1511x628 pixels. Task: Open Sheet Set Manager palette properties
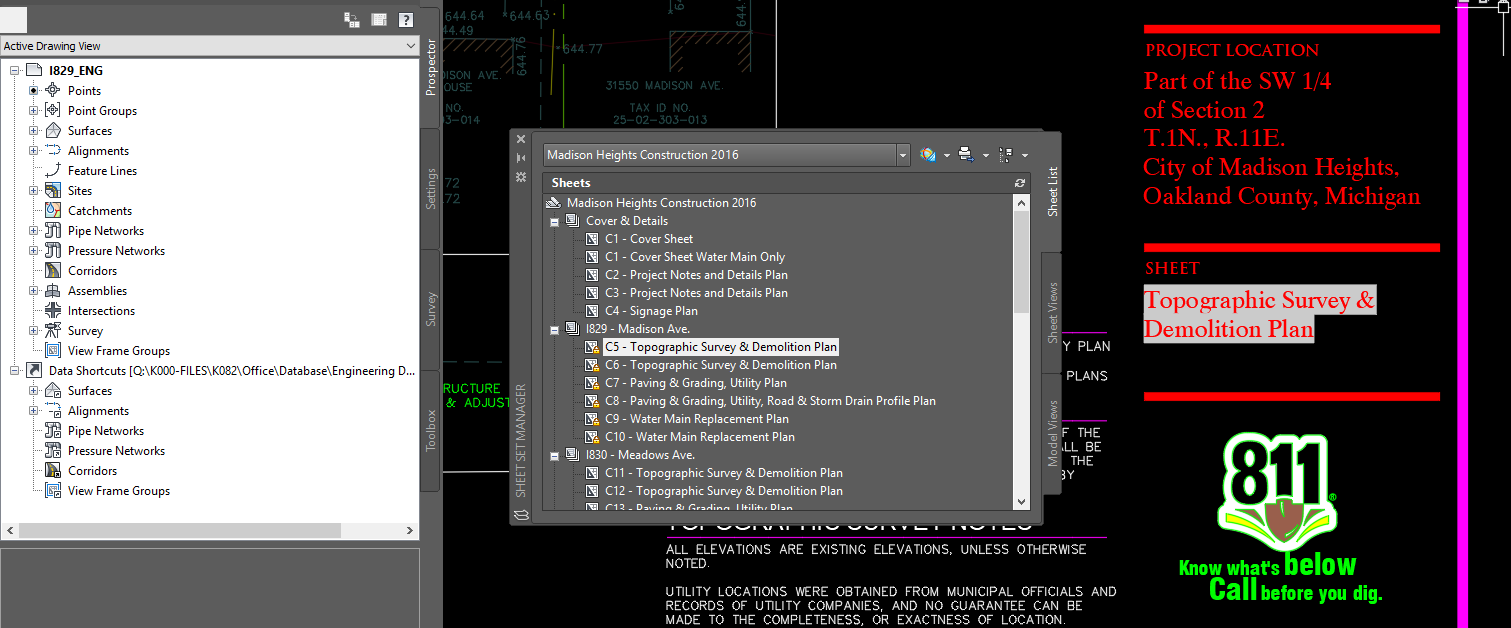[521, 177]
